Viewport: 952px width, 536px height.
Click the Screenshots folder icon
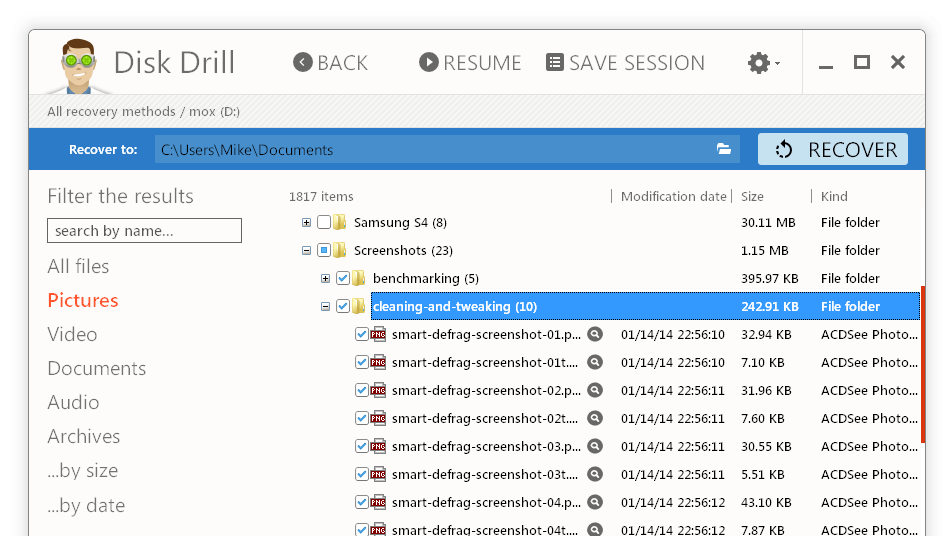[340, 250]
